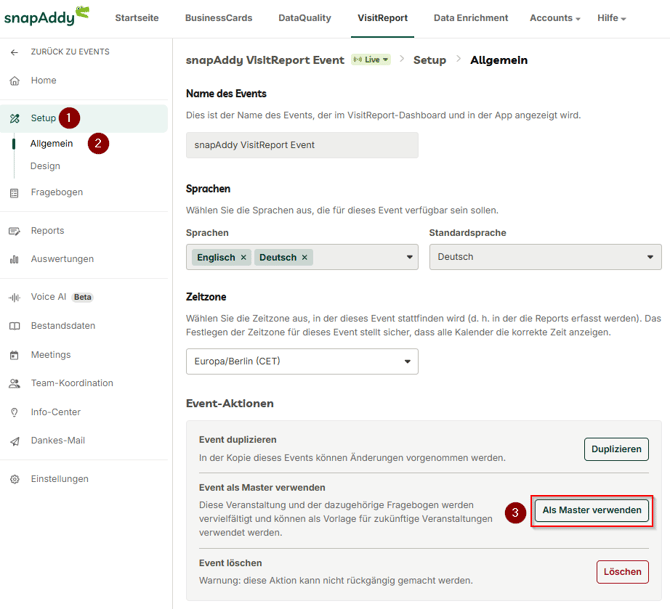Open the Data Enrichment tab
670x609 pixels.
click(471, 18)
